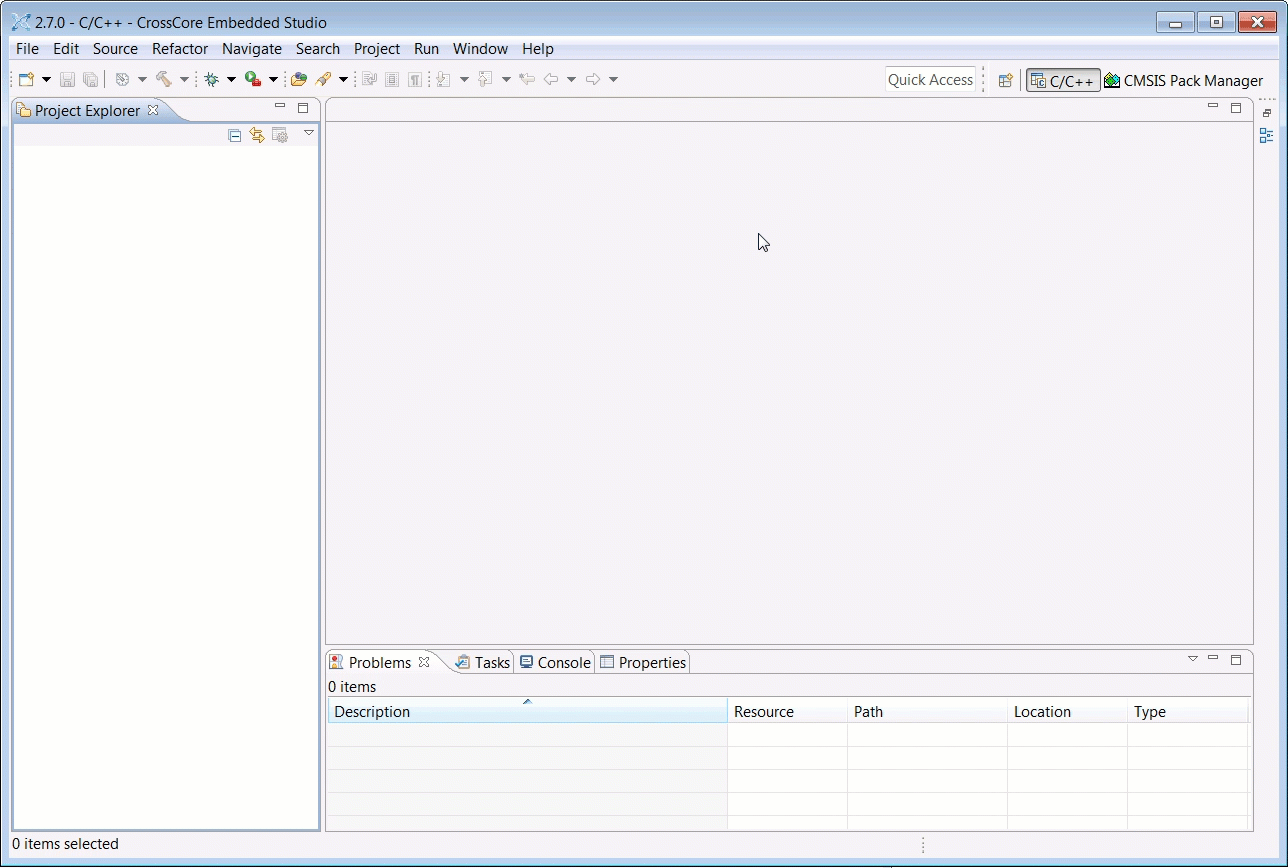Click Collapse All in Project Explorer
This screenshot has width=1288, height=868.
[235, 135]
